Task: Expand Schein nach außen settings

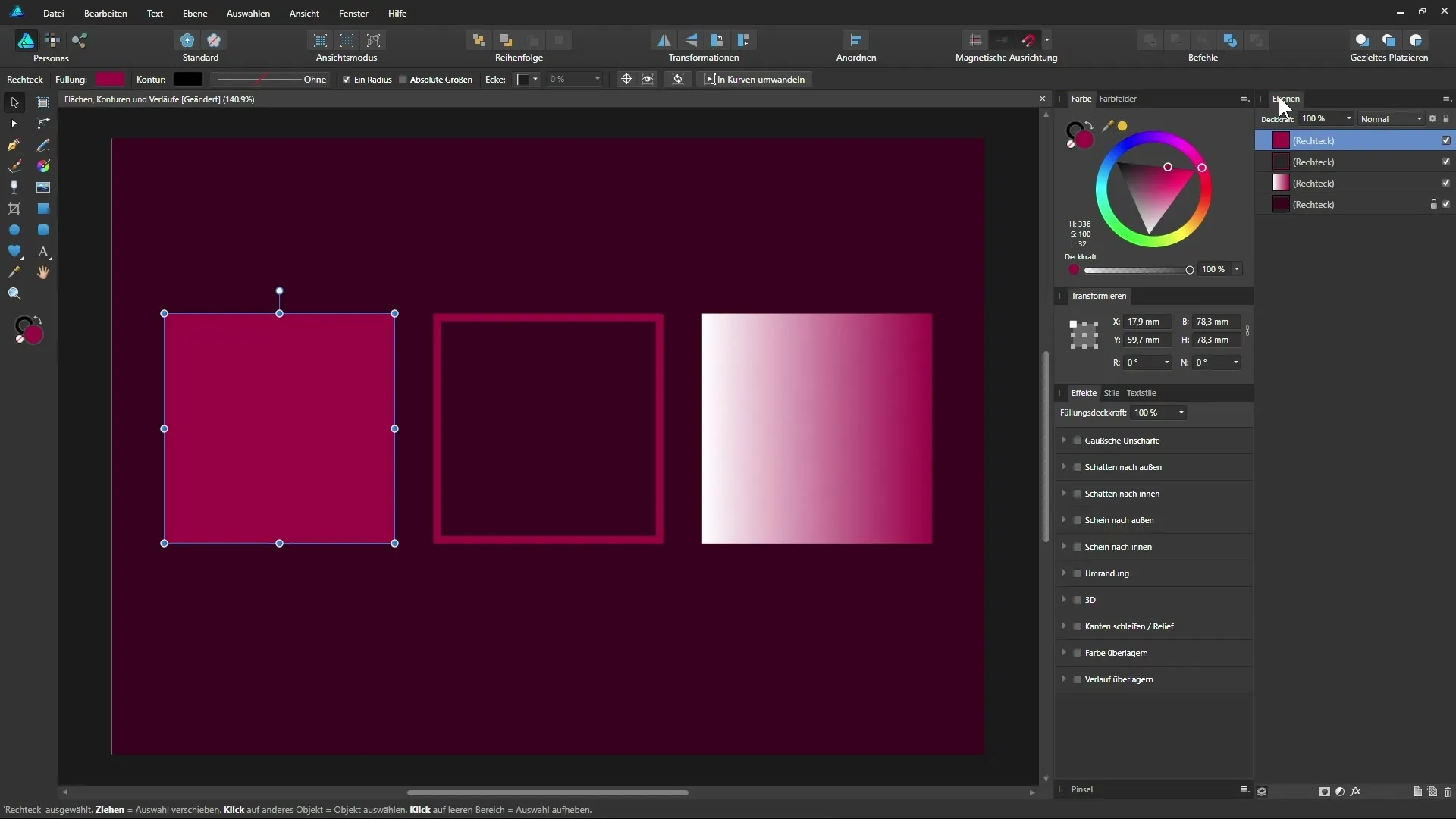Action: pyautogui.click(x=1064, y=520)
